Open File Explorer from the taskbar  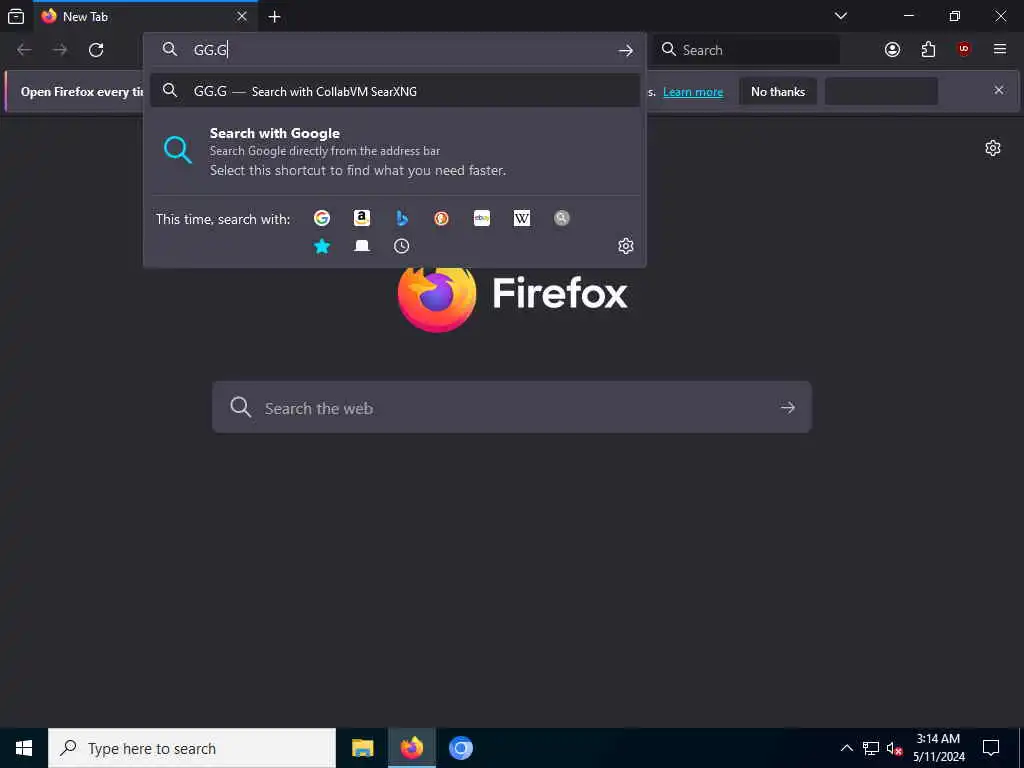[x=362, y=748]
